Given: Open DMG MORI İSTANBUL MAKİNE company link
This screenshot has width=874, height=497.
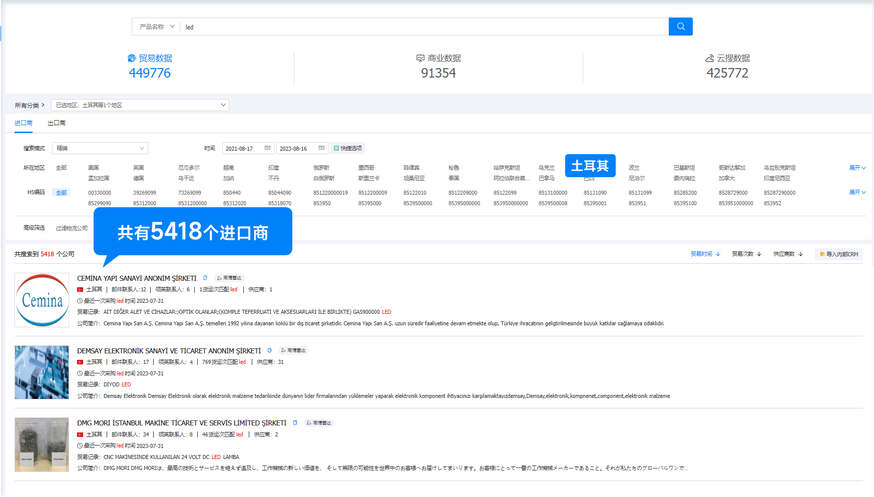Looking at the screenshot, I should pos(182,423).
